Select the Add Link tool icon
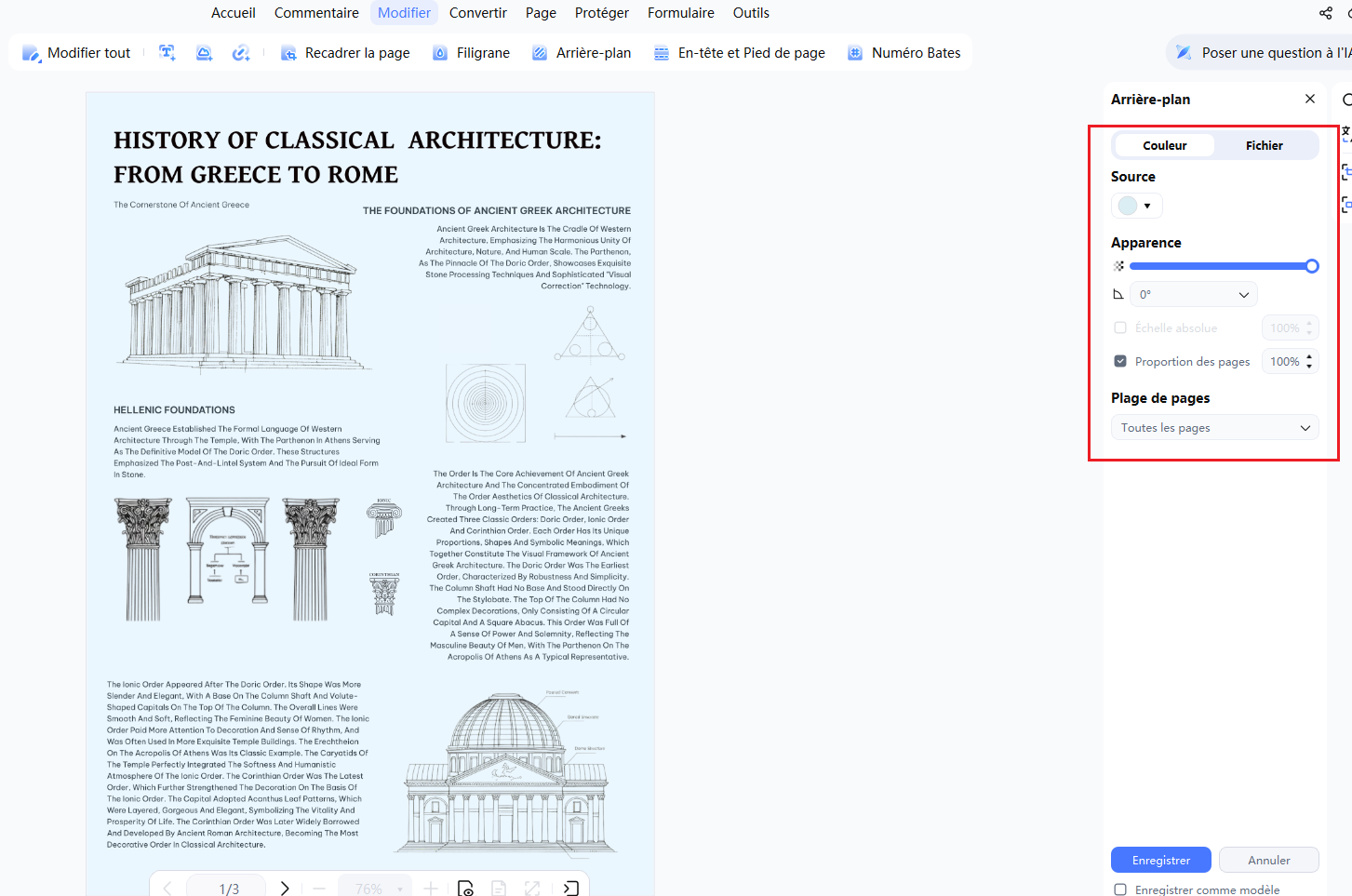Image resolution: width=1352 pixels, height=896 pixels. pyautogui.click(x=241, y=53)
